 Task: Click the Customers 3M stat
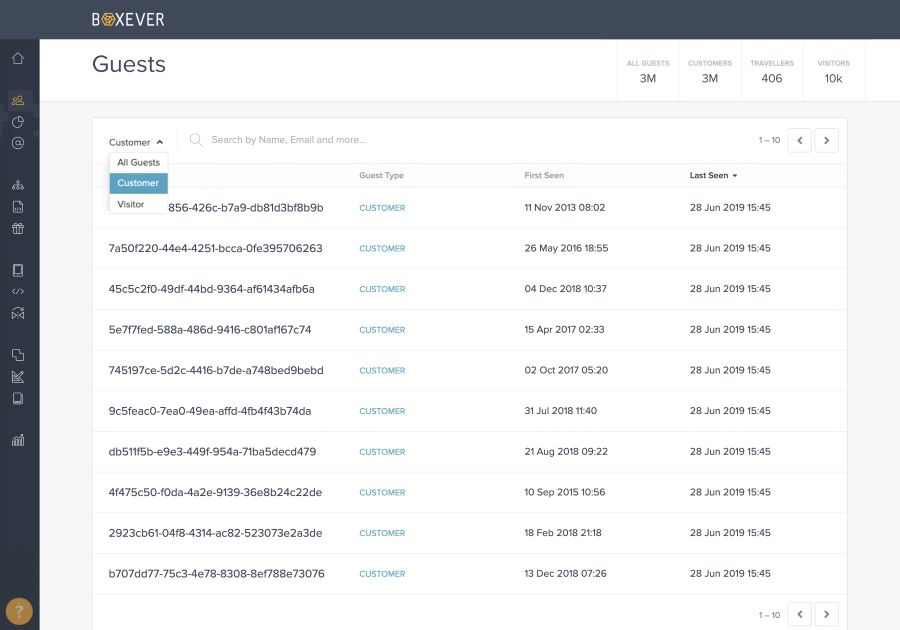pyautogui.click(x=710, y=71)
